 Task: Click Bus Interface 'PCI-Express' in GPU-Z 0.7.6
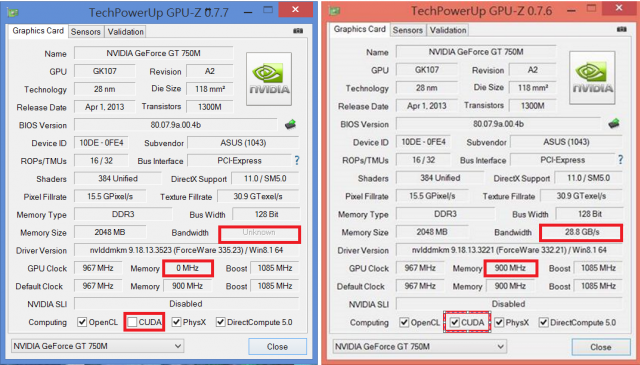tap(562, 160)
